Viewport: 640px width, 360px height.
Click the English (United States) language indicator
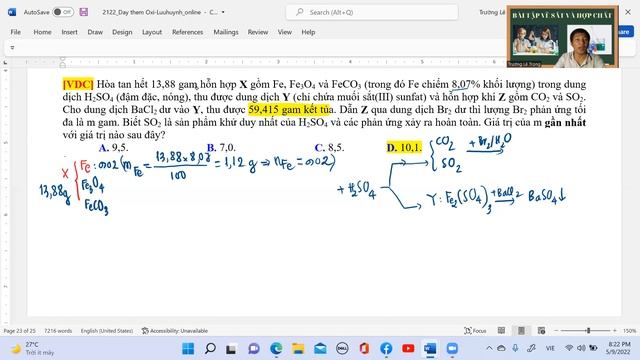[107, 331]
